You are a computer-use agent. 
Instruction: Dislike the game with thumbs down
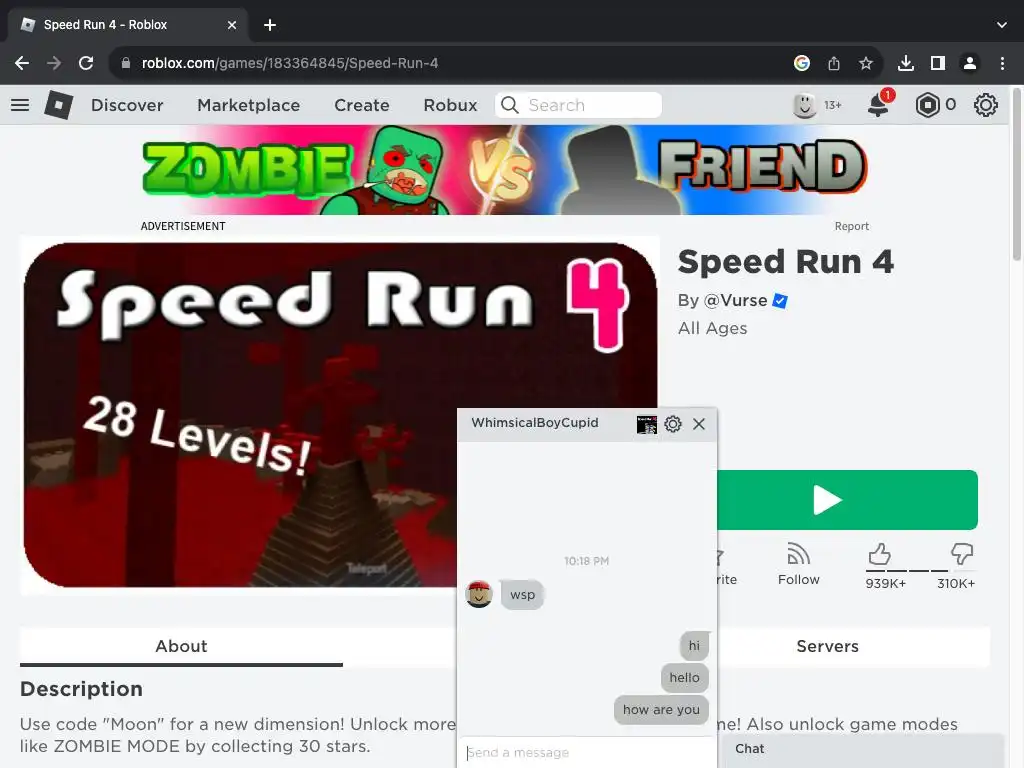(x=961, y=554)
